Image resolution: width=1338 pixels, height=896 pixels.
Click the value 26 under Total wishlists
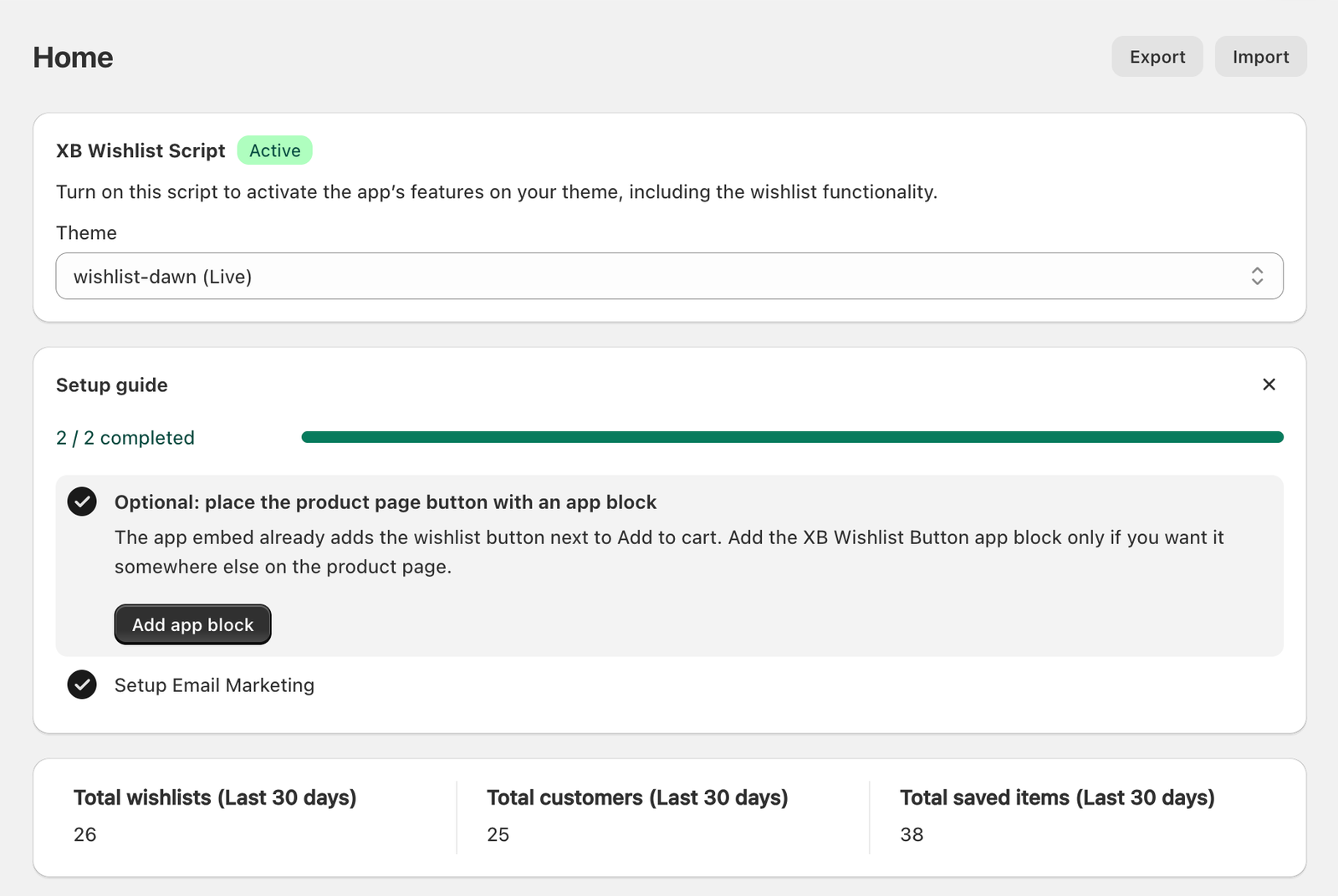[84, 834]
